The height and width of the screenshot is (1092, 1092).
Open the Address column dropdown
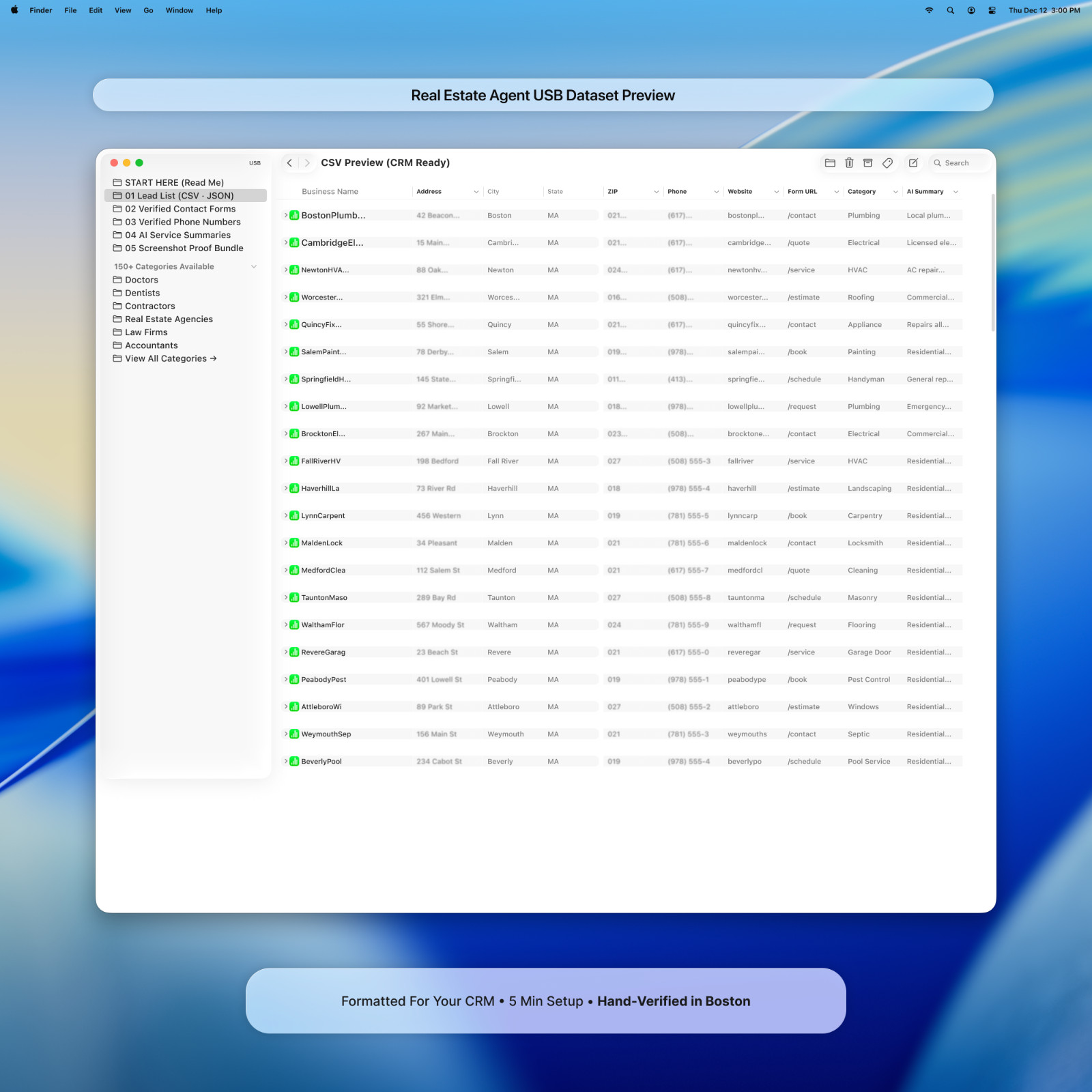[x=476, y=191]
